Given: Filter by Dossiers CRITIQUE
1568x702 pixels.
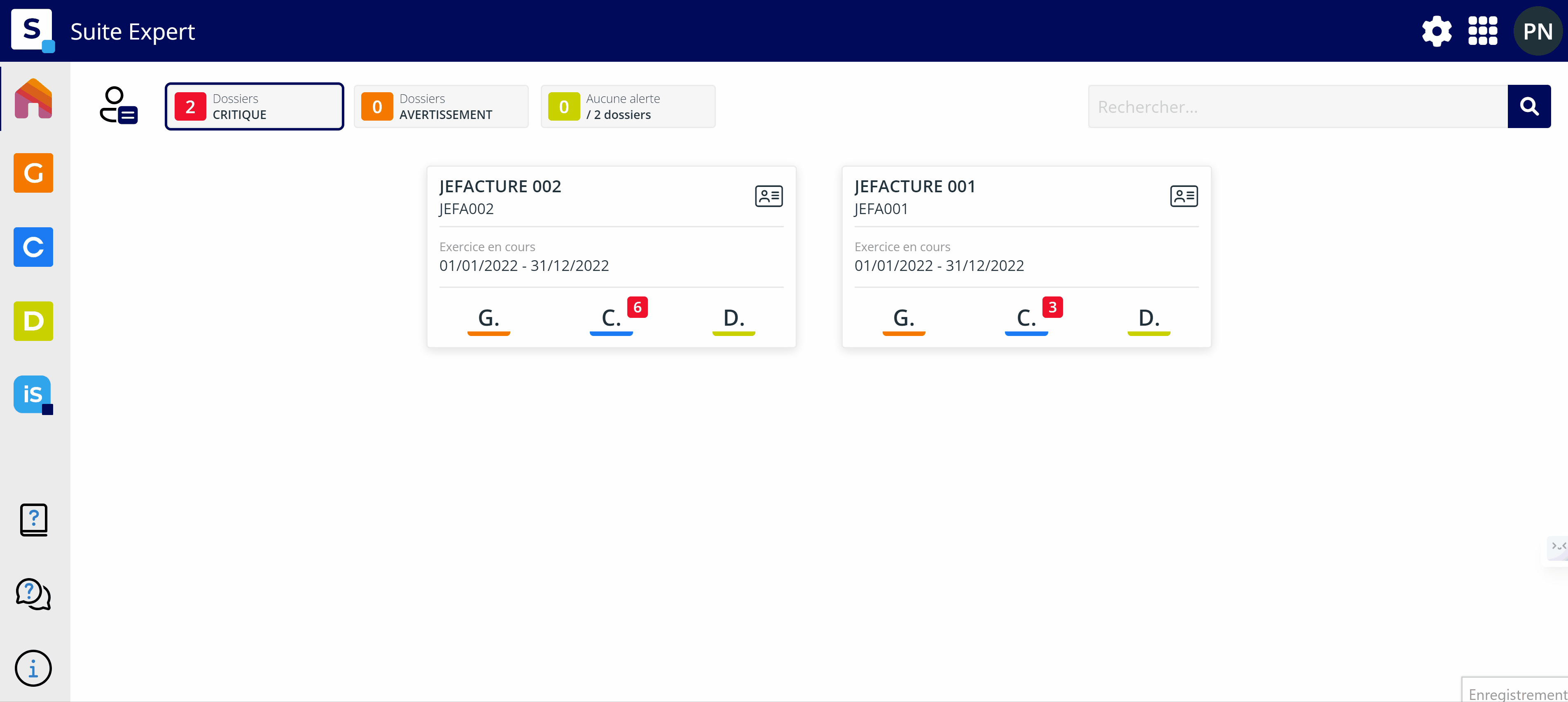Looking at the screenshot, I should 255,107.
